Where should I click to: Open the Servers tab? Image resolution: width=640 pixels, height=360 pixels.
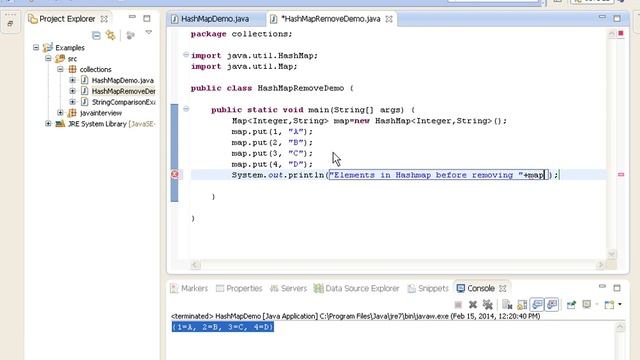[288, 288]
